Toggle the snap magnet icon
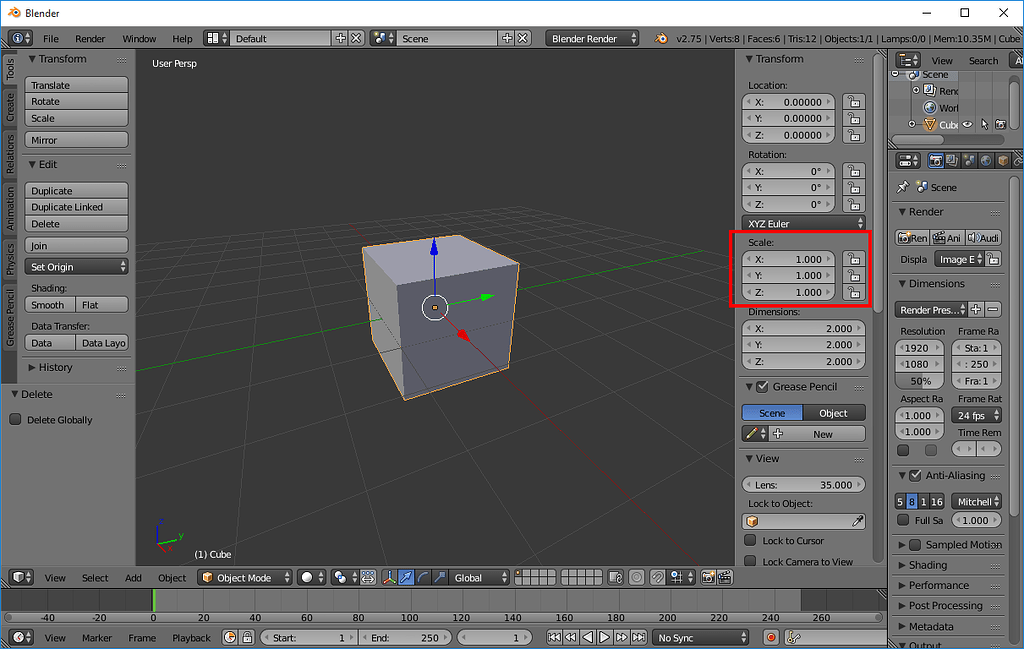The image size is (1024, 649). pos(658,578)
